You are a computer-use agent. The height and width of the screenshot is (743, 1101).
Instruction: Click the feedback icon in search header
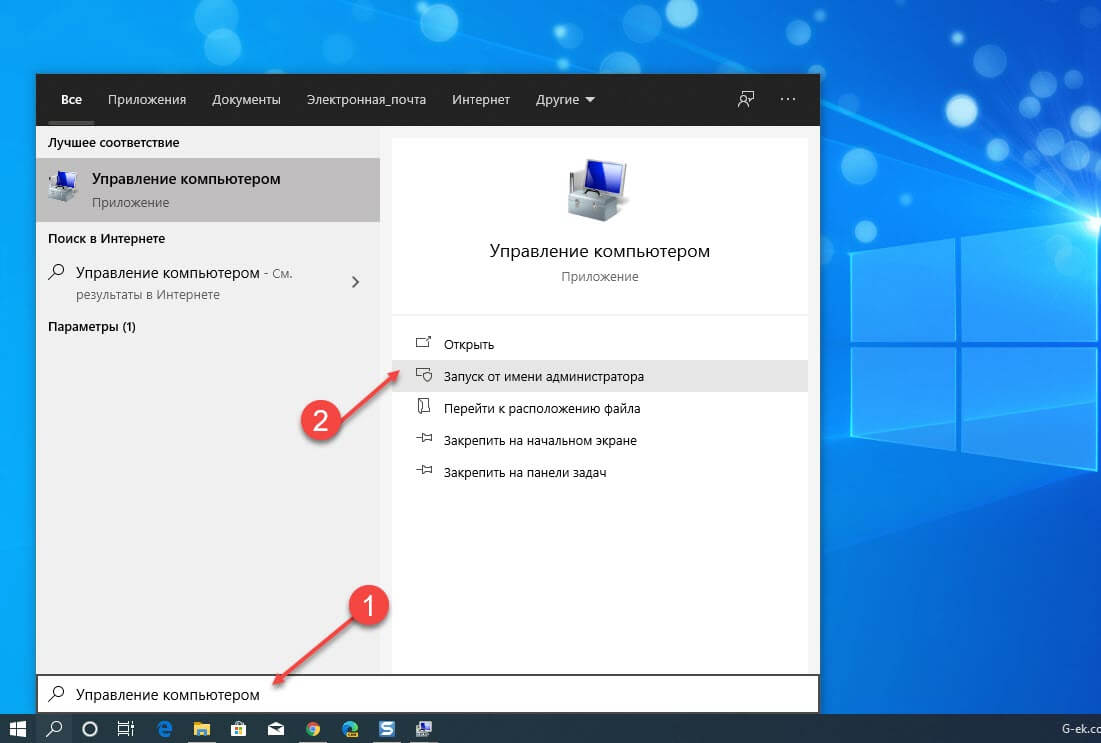[x=746, y=99]
